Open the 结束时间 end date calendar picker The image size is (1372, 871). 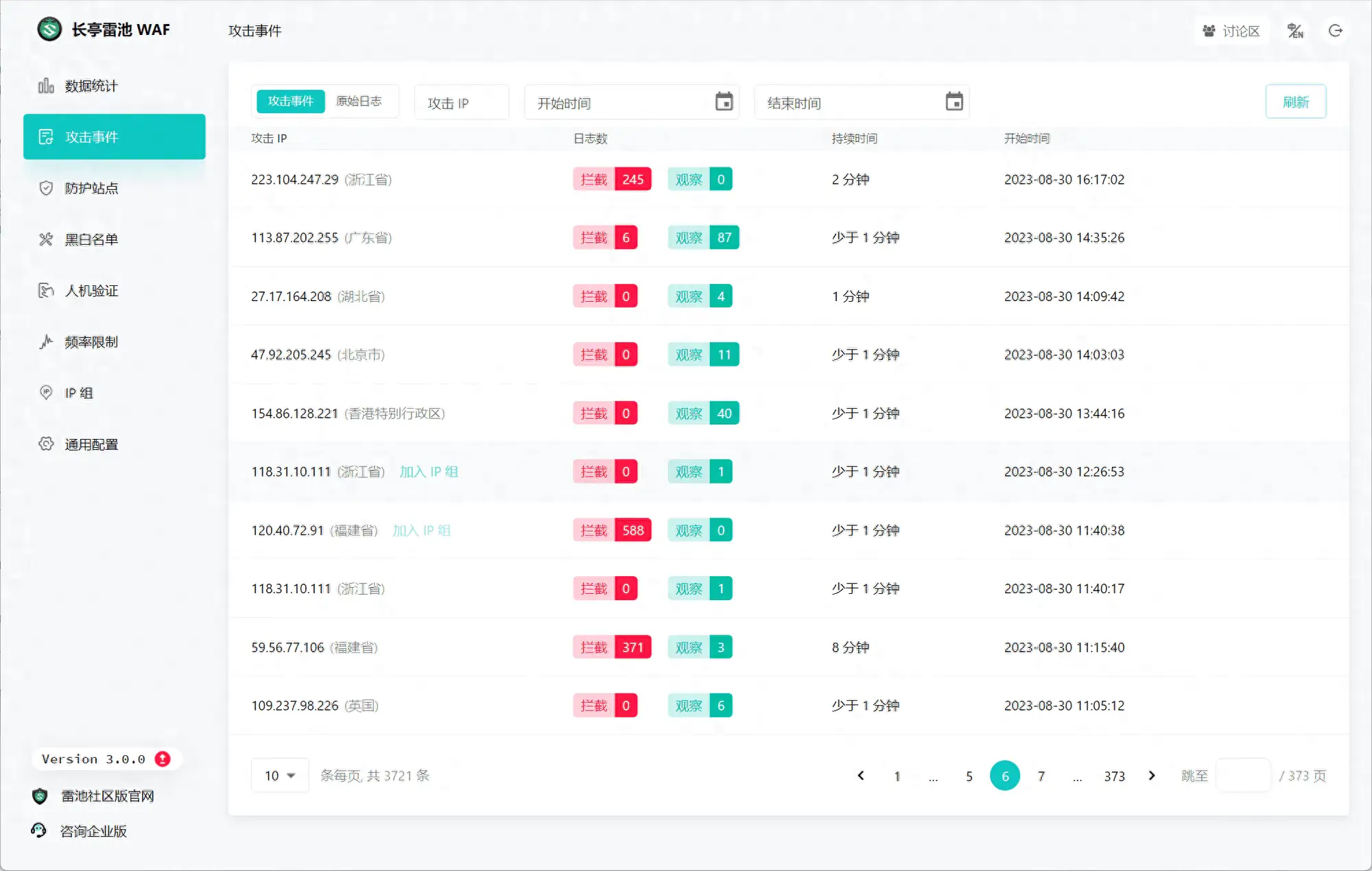tap(955, 101)
